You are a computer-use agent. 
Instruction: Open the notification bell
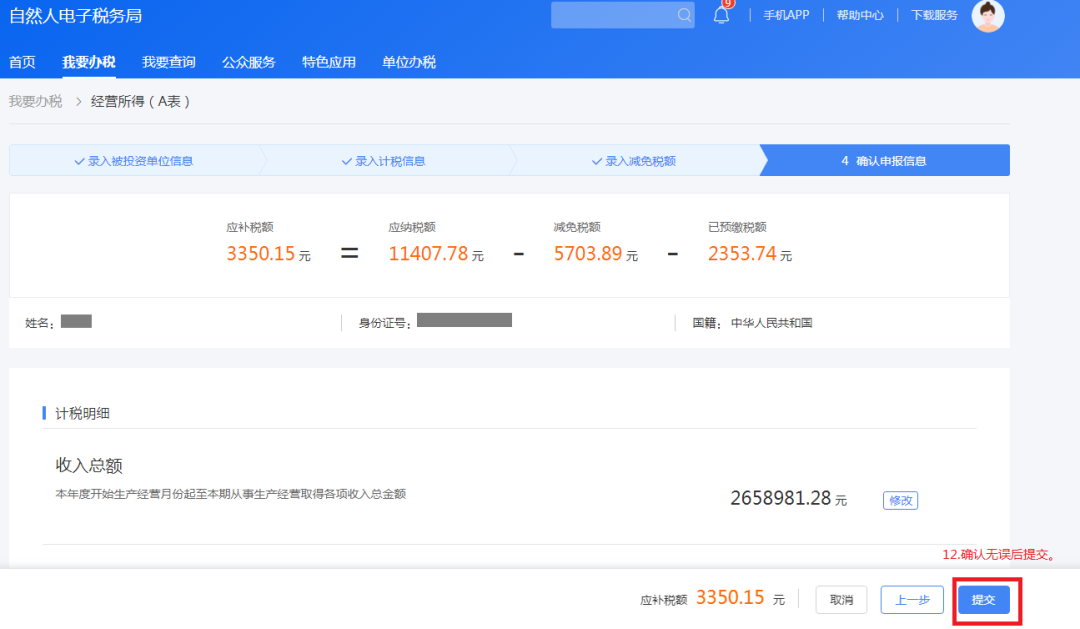pyautogui.click(x=721, y=14)
